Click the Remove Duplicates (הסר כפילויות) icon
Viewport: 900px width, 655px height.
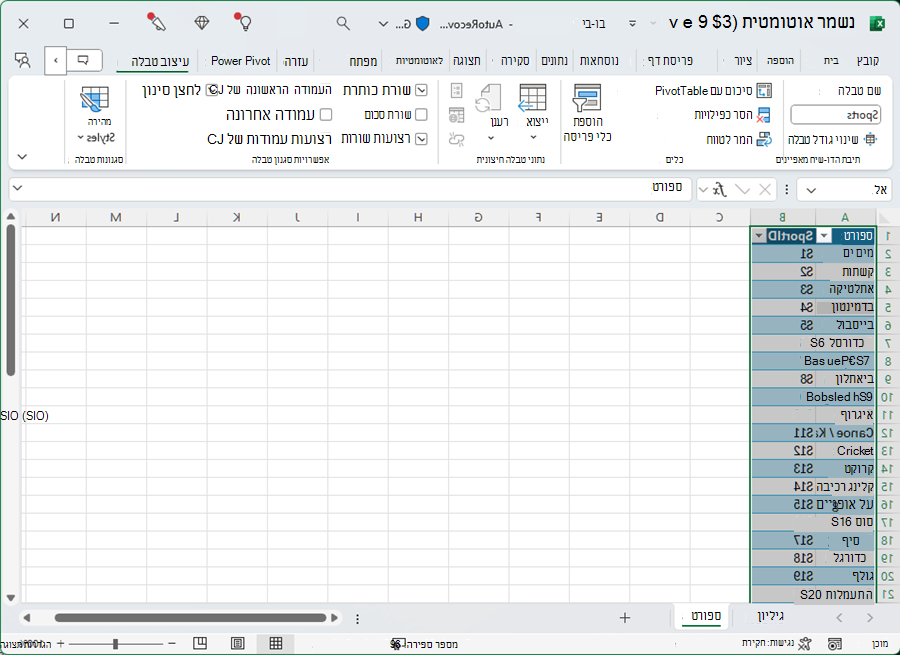(x=763, y=115)
